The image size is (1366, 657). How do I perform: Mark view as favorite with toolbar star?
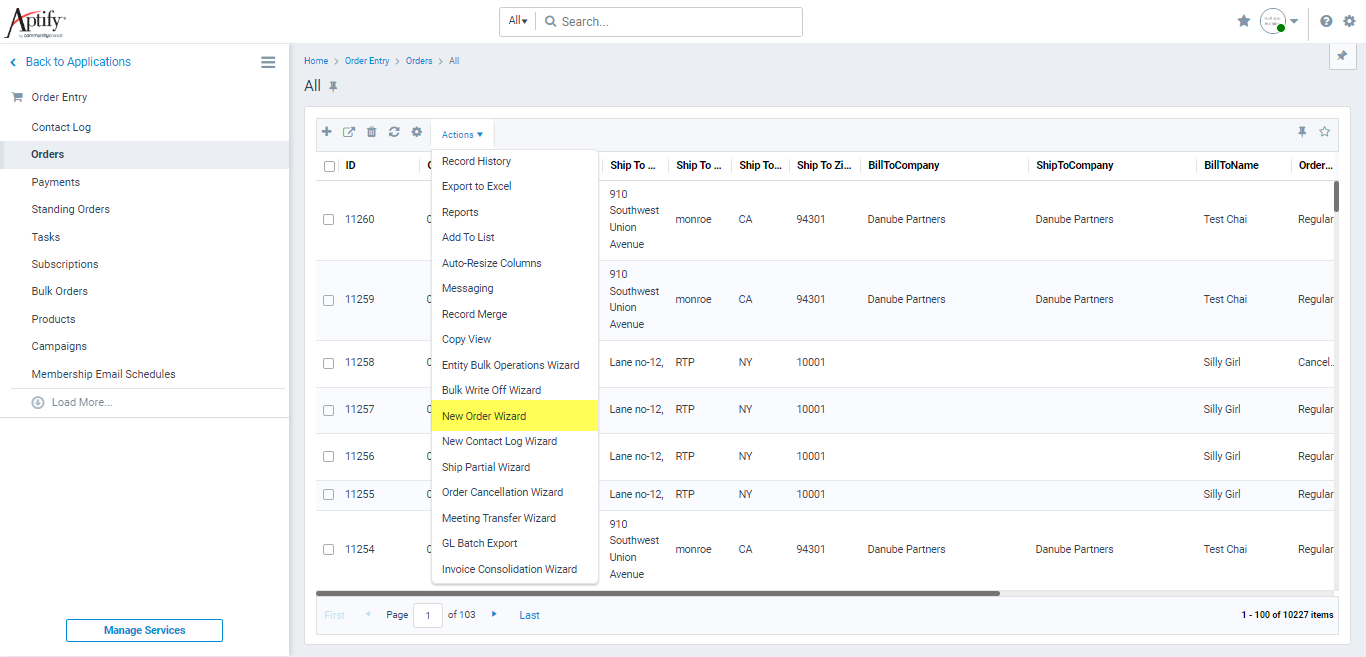point(1325,132)
